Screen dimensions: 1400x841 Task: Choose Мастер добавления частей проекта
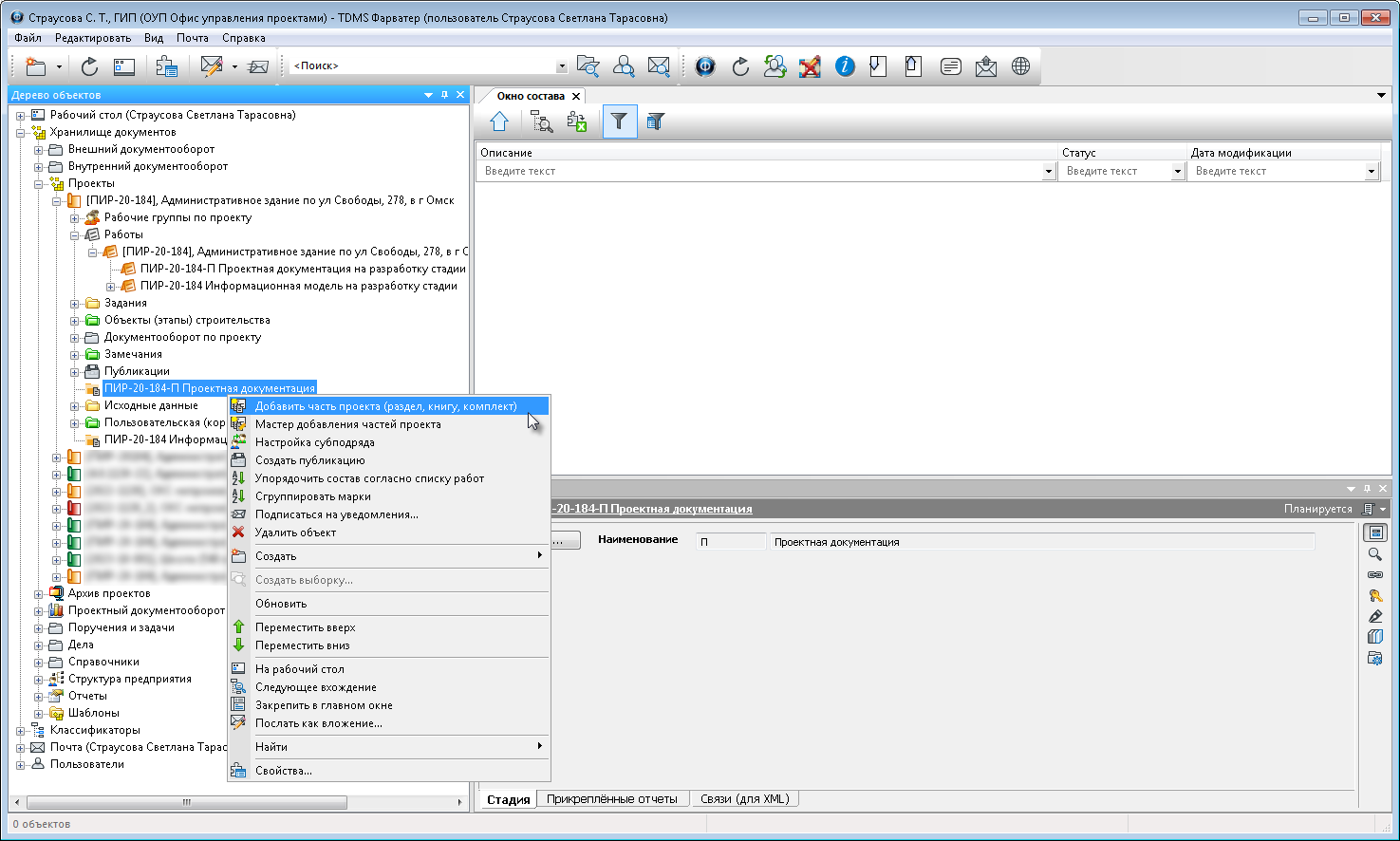tap(389, 424)
